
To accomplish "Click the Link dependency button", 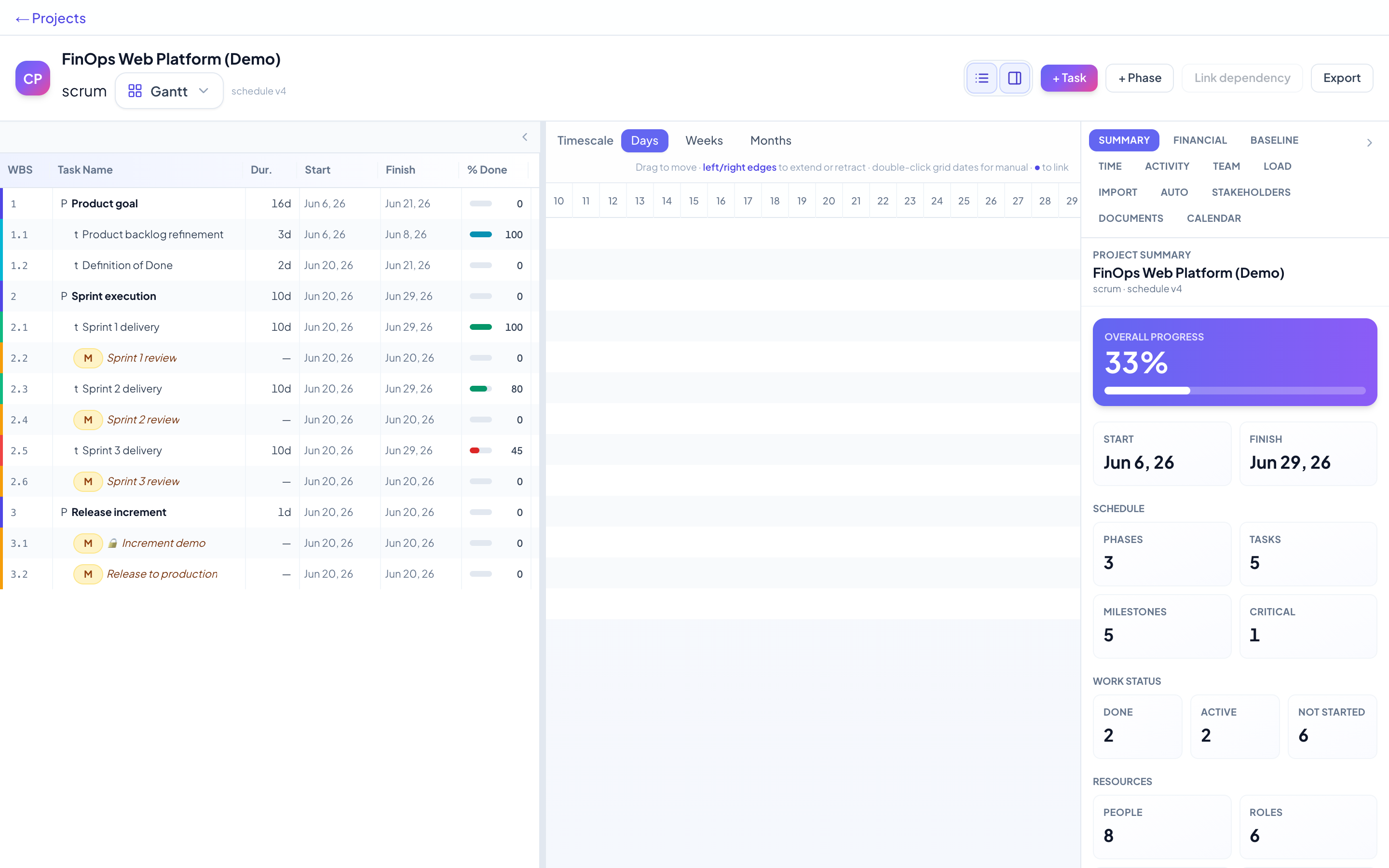I will tap(1242, 78).
